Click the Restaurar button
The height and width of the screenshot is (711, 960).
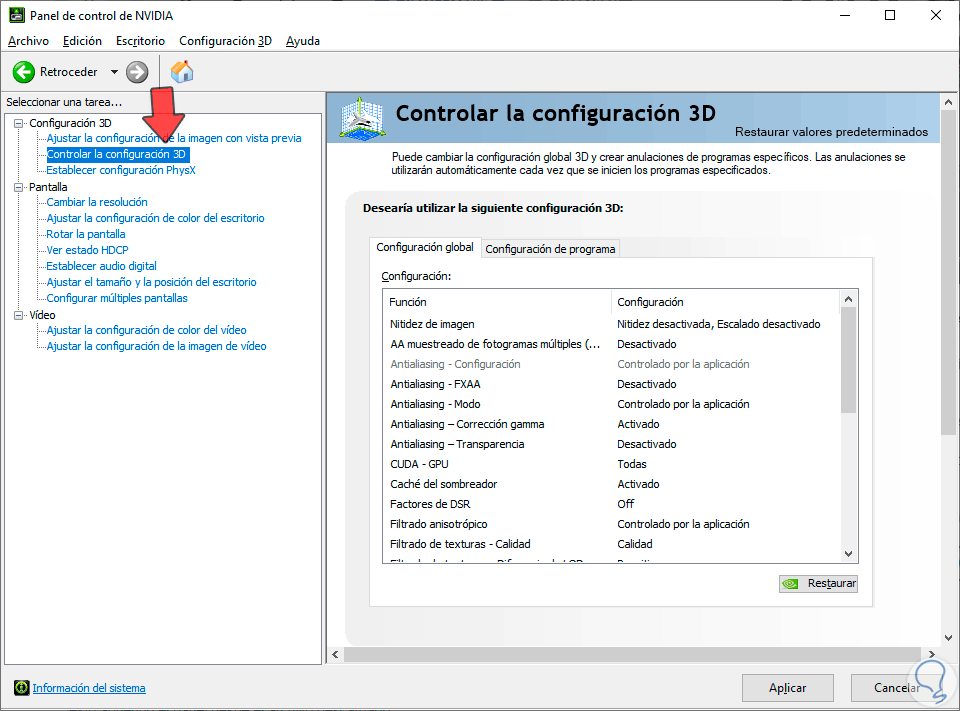click(818, 584)
